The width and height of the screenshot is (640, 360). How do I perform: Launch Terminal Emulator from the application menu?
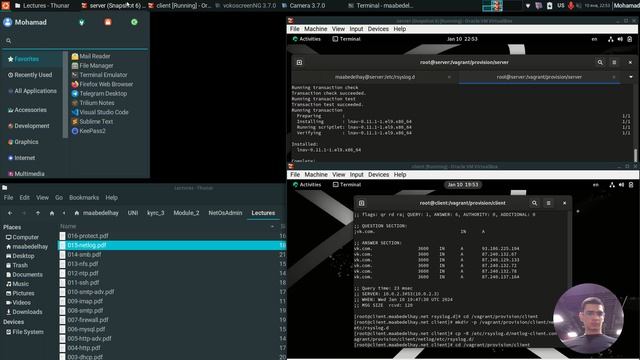click(100, 75)
